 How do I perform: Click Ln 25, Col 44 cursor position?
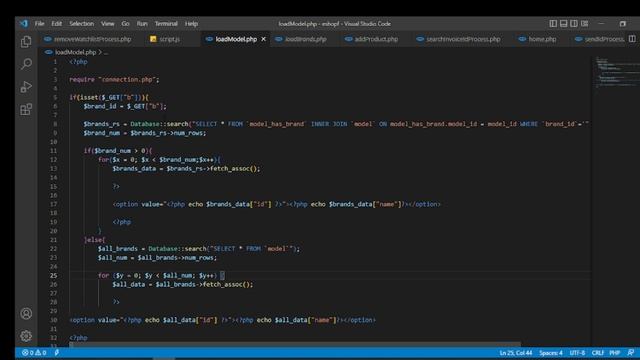(x=516, y=353)
